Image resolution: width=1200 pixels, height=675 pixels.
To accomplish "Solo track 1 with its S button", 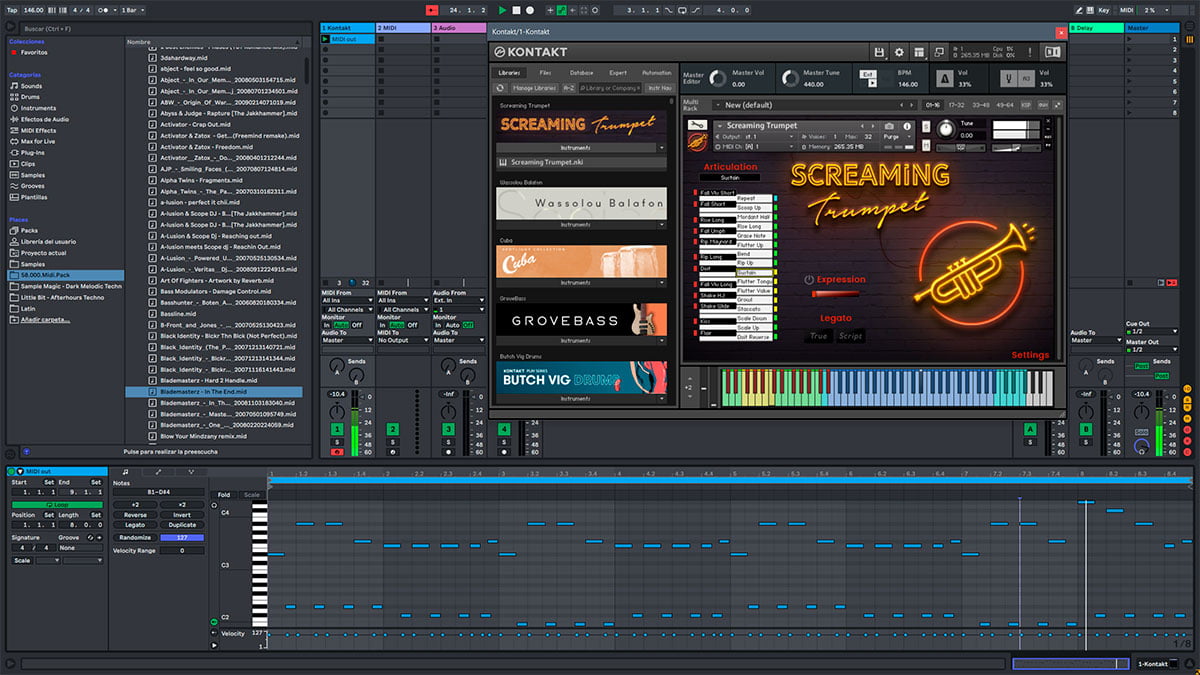I will 337,441.
